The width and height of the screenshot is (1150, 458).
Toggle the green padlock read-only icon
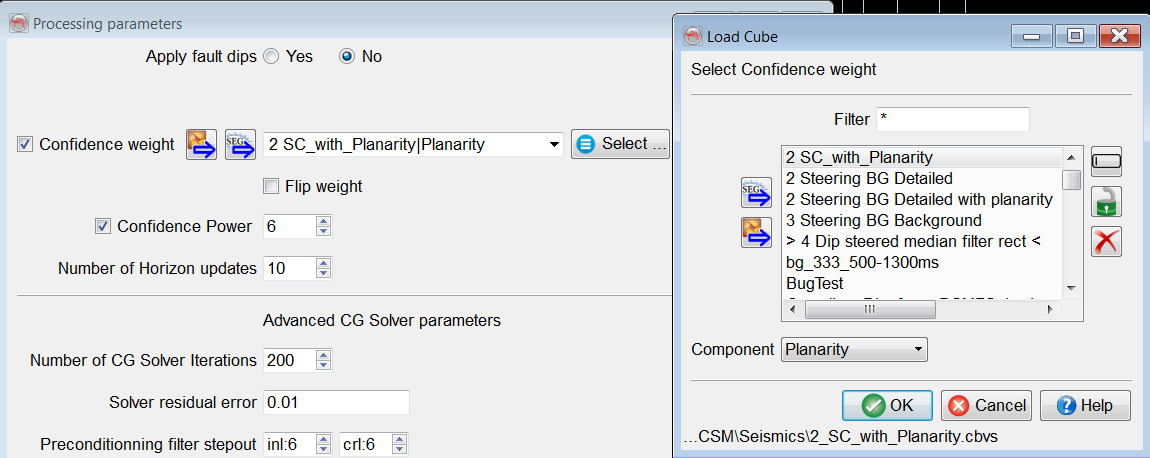1107,200
